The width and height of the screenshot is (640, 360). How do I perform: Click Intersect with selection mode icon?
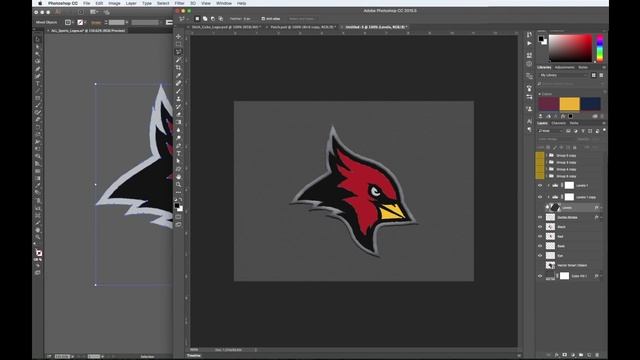click(220, 19)
